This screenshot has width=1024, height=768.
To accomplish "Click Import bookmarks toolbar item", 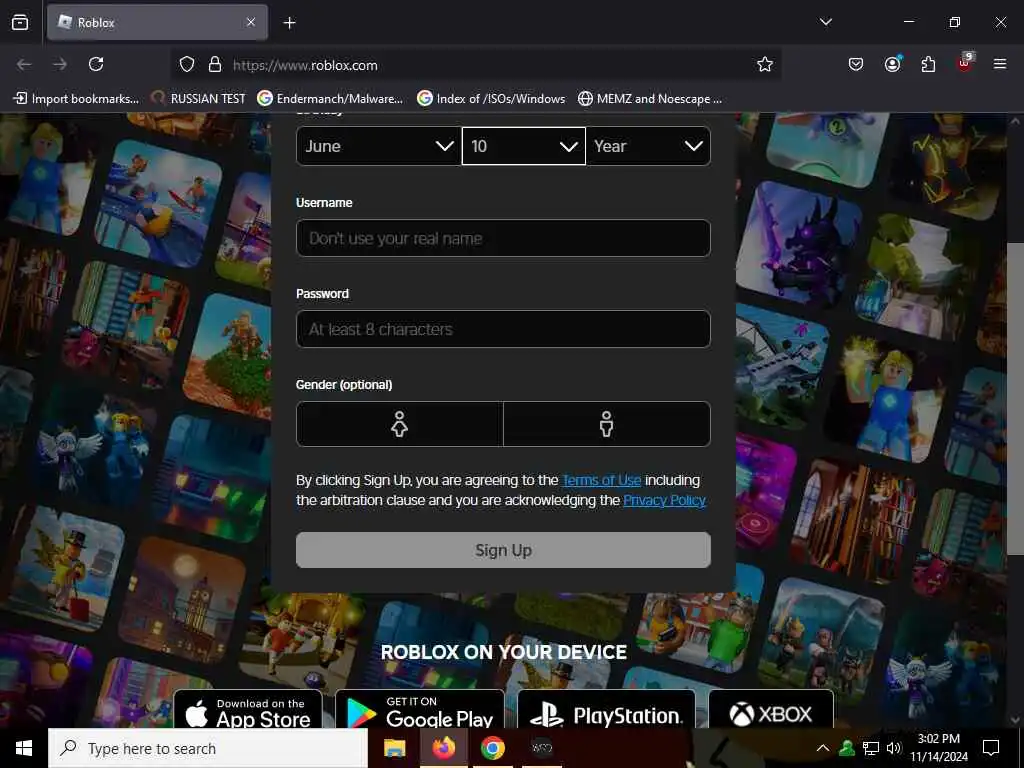I will coord(76,99).
